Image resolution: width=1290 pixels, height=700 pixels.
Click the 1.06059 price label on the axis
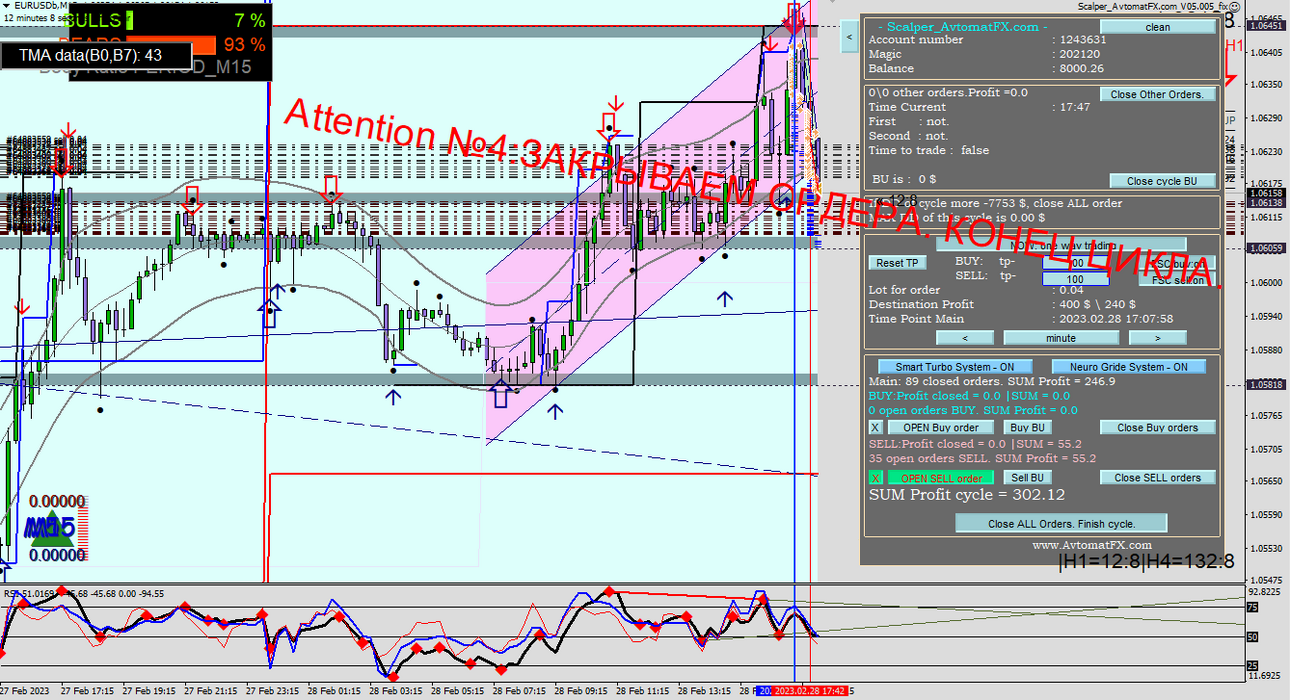coord(1268,248)
